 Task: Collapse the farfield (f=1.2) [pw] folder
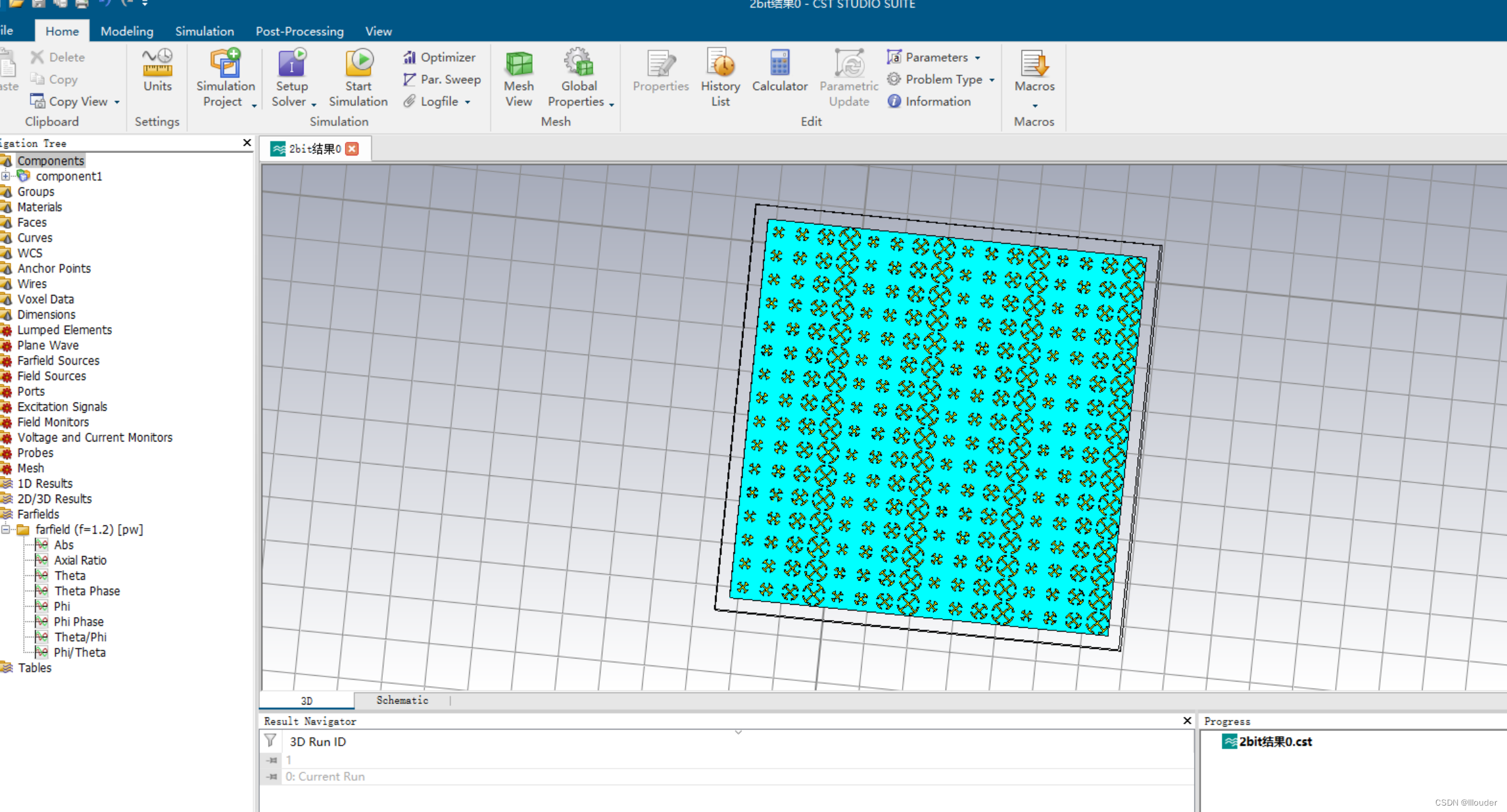pyautogui.click(x=6, y=529)
